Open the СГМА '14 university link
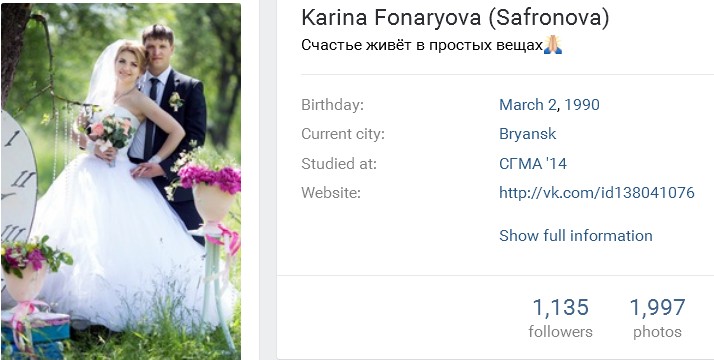The height and width of the screenshot is (360, 714). click(x=533, y=164)
